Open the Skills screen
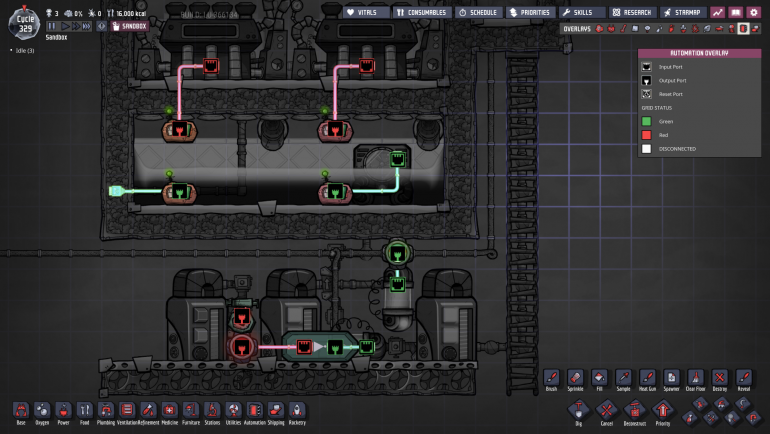Image resolution: width=770 pixels, height=434 pixels. pos(582,12)
